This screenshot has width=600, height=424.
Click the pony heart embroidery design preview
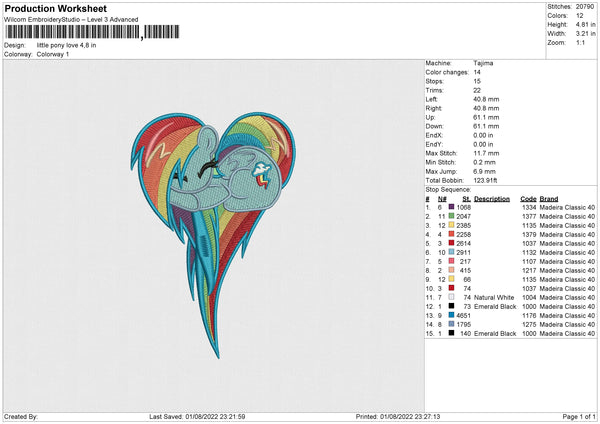point(213,235)
